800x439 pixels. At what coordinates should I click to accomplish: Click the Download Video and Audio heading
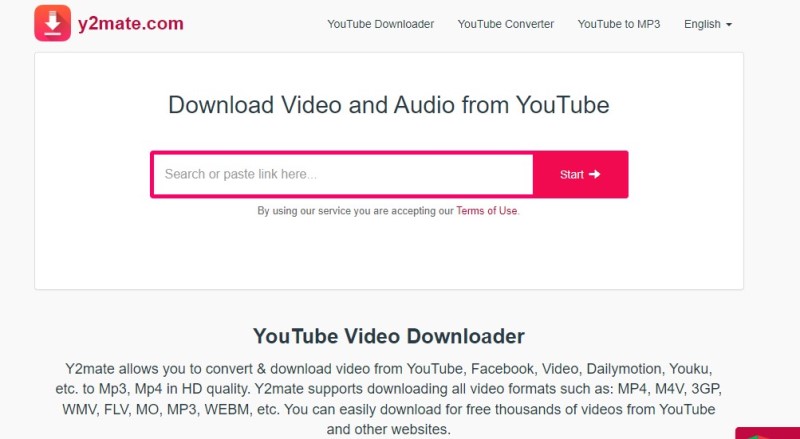(389, 105)
